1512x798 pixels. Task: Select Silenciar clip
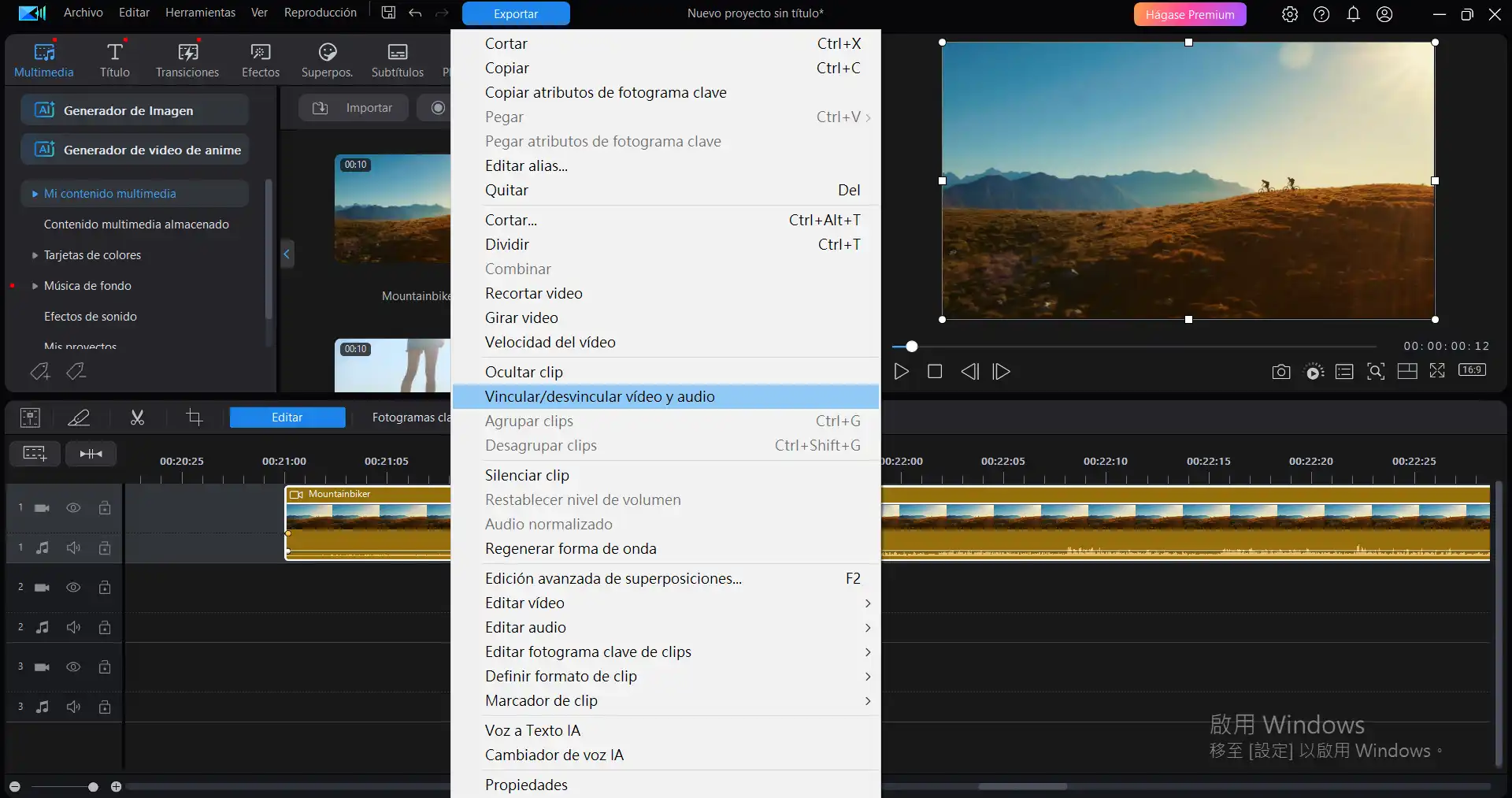tap(666, 476)
